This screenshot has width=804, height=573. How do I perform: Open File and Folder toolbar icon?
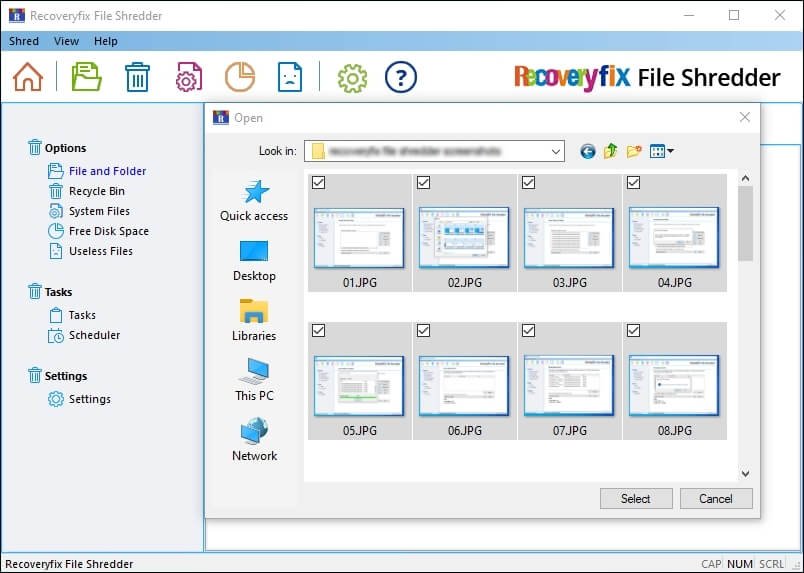tap(86, 77)
